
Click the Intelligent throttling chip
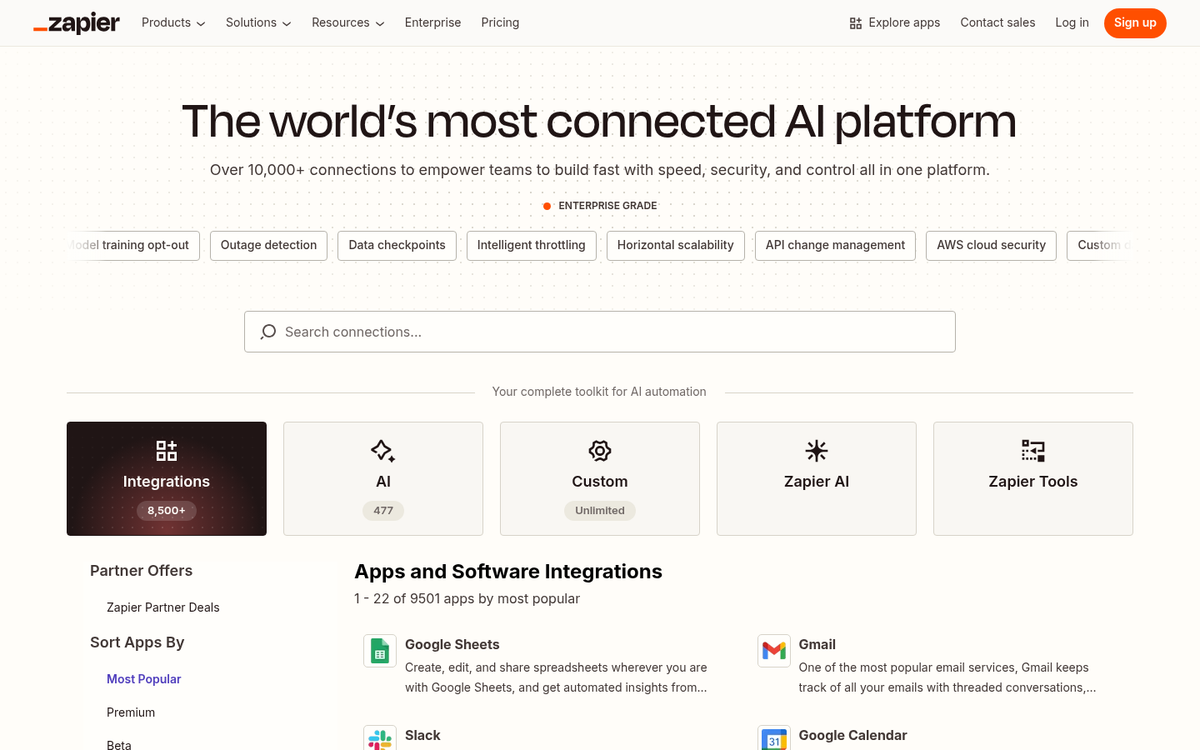531,246
